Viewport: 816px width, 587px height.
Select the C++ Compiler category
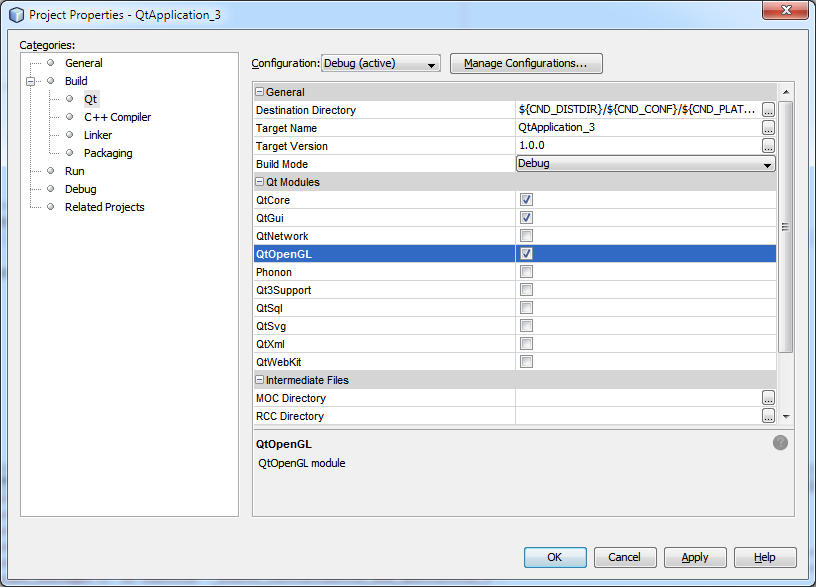click(x=117, y=117)
